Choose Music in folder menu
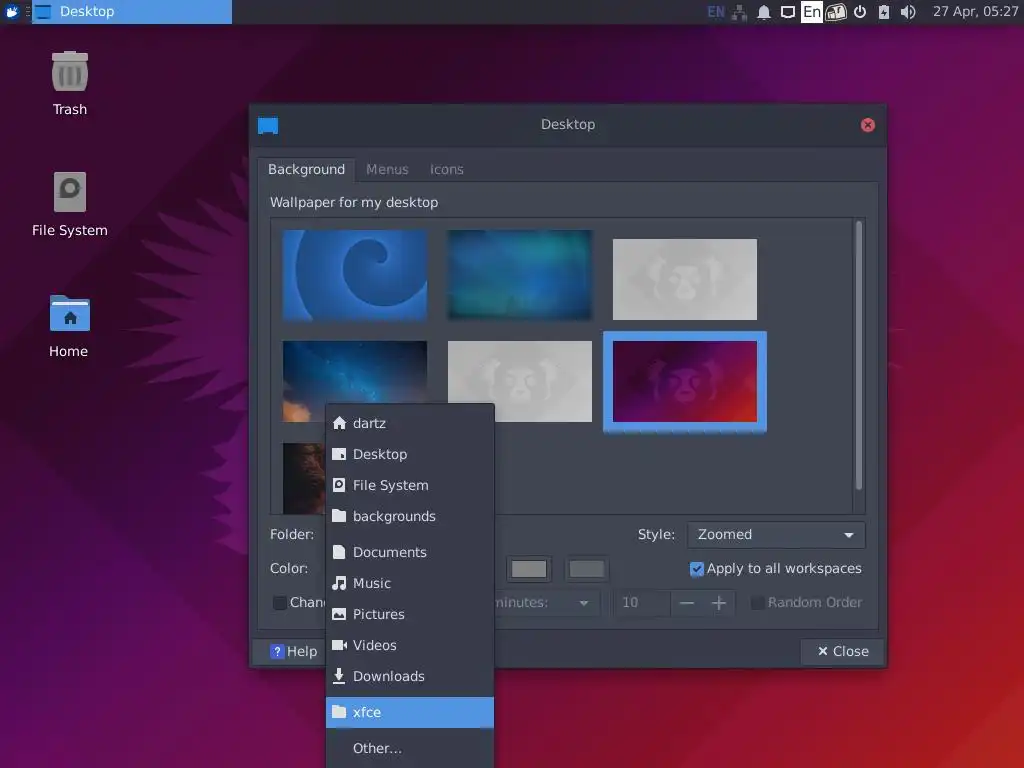The image size is (1024, 768). pyautogui.click(x=410, y=583)
